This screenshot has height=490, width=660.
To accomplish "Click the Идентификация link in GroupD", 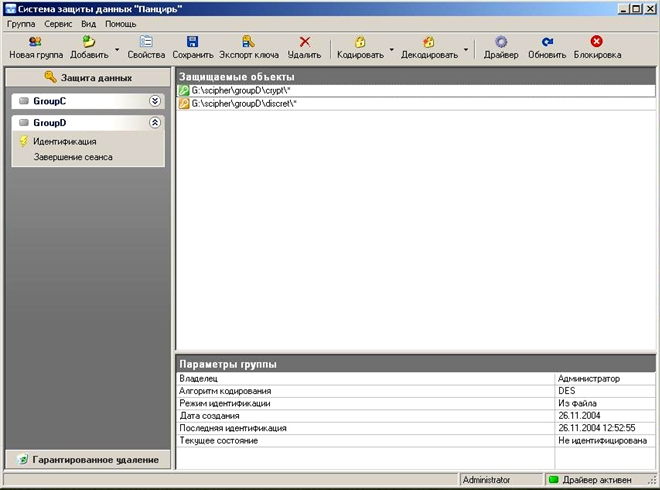I will [x=64, y=142].
